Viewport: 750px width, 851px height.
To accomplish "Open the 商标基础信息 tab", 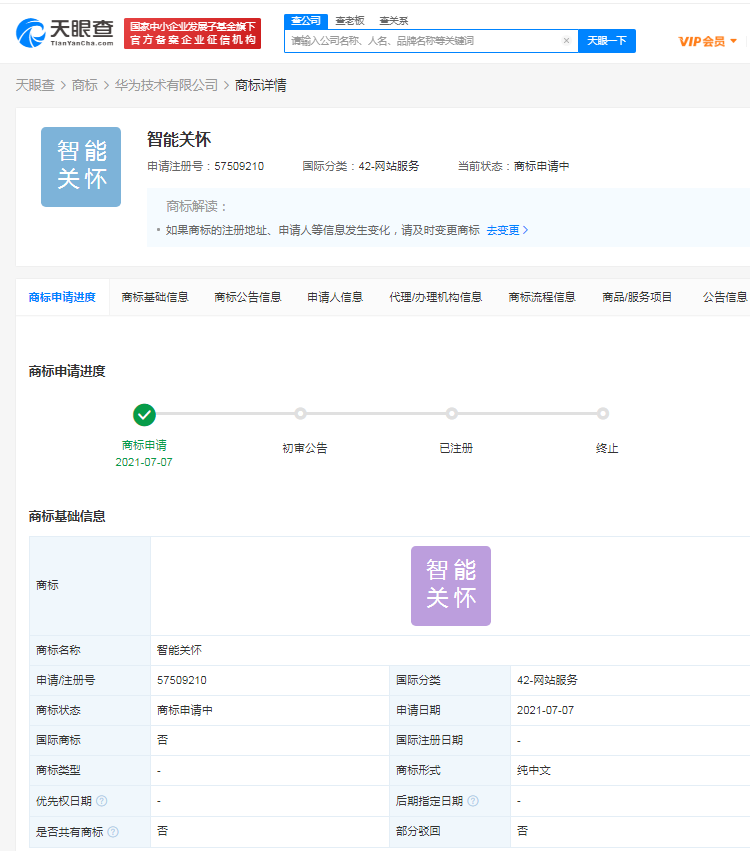I will pyautogui.click(x=155, y=297).
